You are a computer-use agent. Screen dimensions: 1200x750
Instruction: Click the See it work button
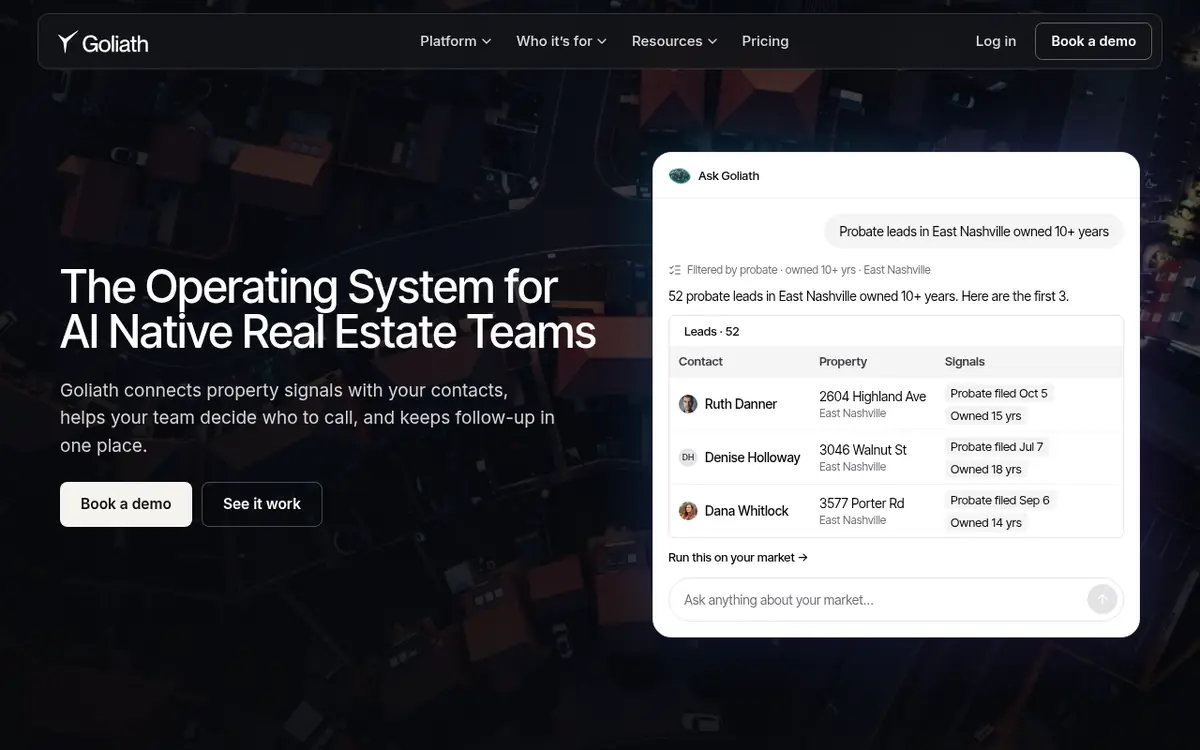tap(262, 504)
